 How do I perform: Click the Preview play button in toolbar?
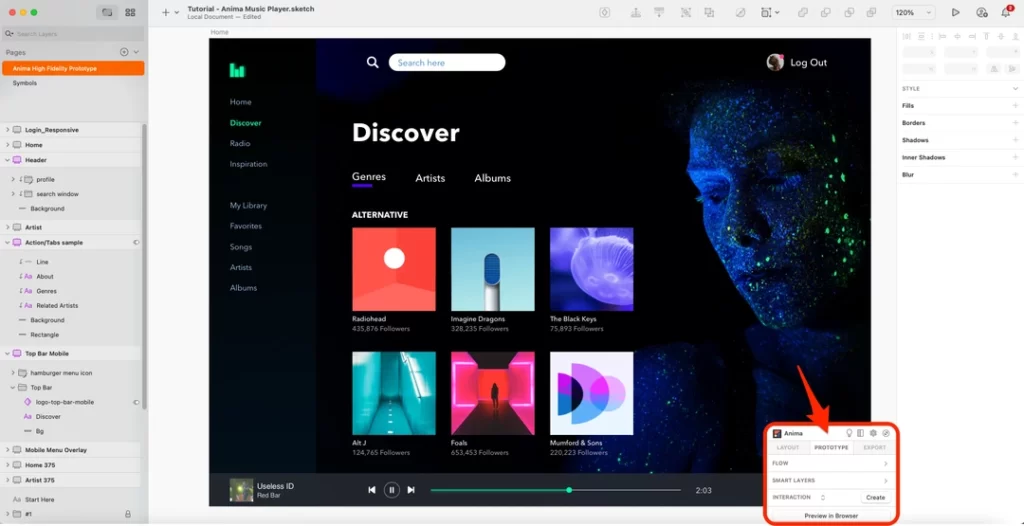(x=955, y=12)
